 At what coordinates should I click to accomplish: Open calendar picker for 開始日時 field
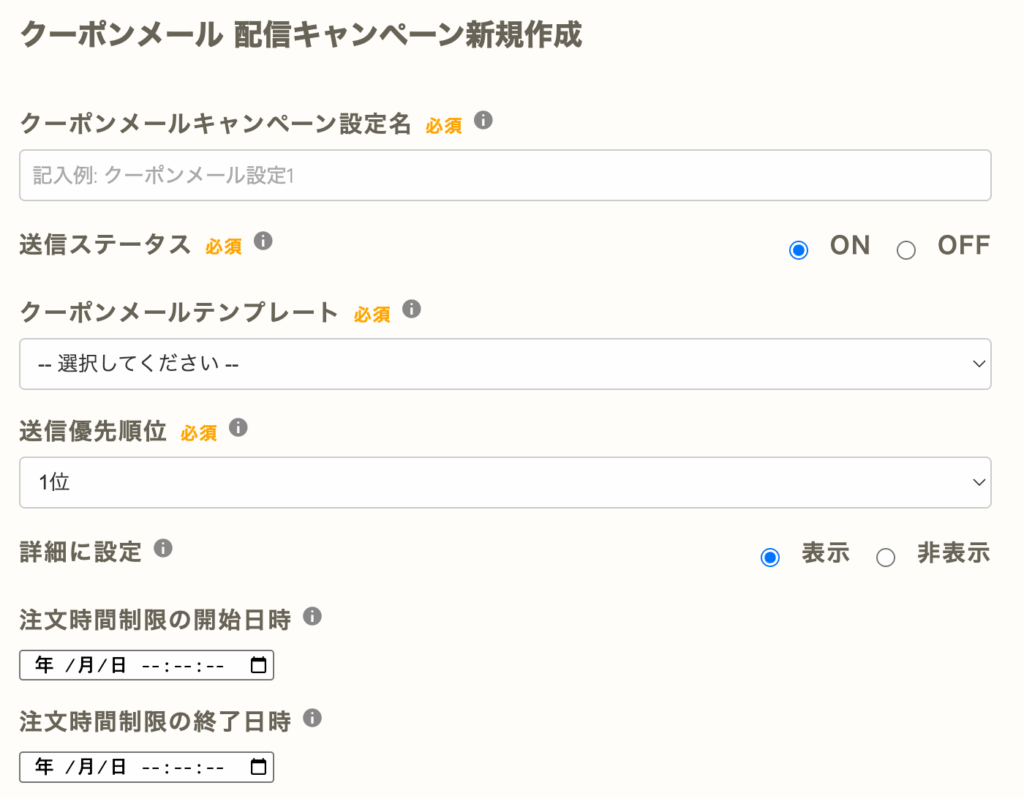click(x=258, y=665)
